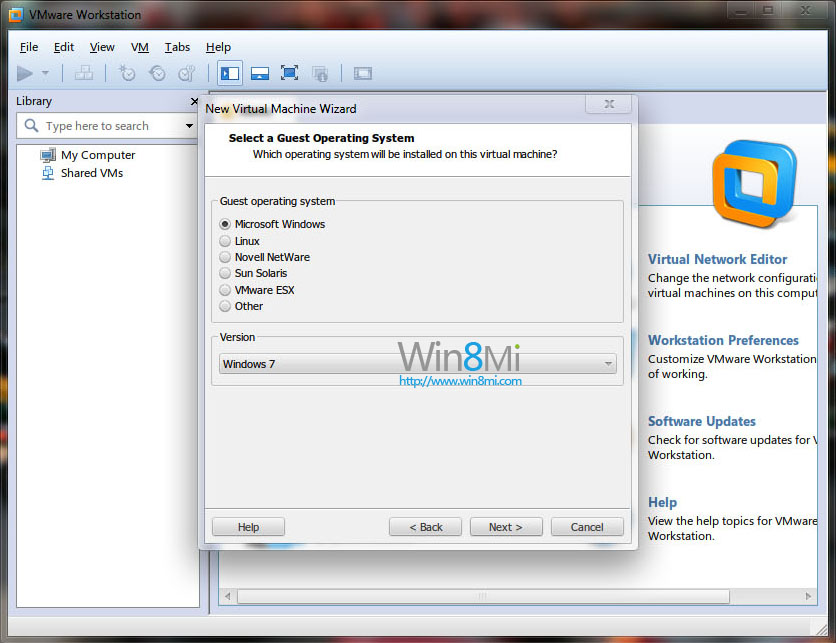
Task: Open the snapshot manager toolbar icon
Action: 187,73
